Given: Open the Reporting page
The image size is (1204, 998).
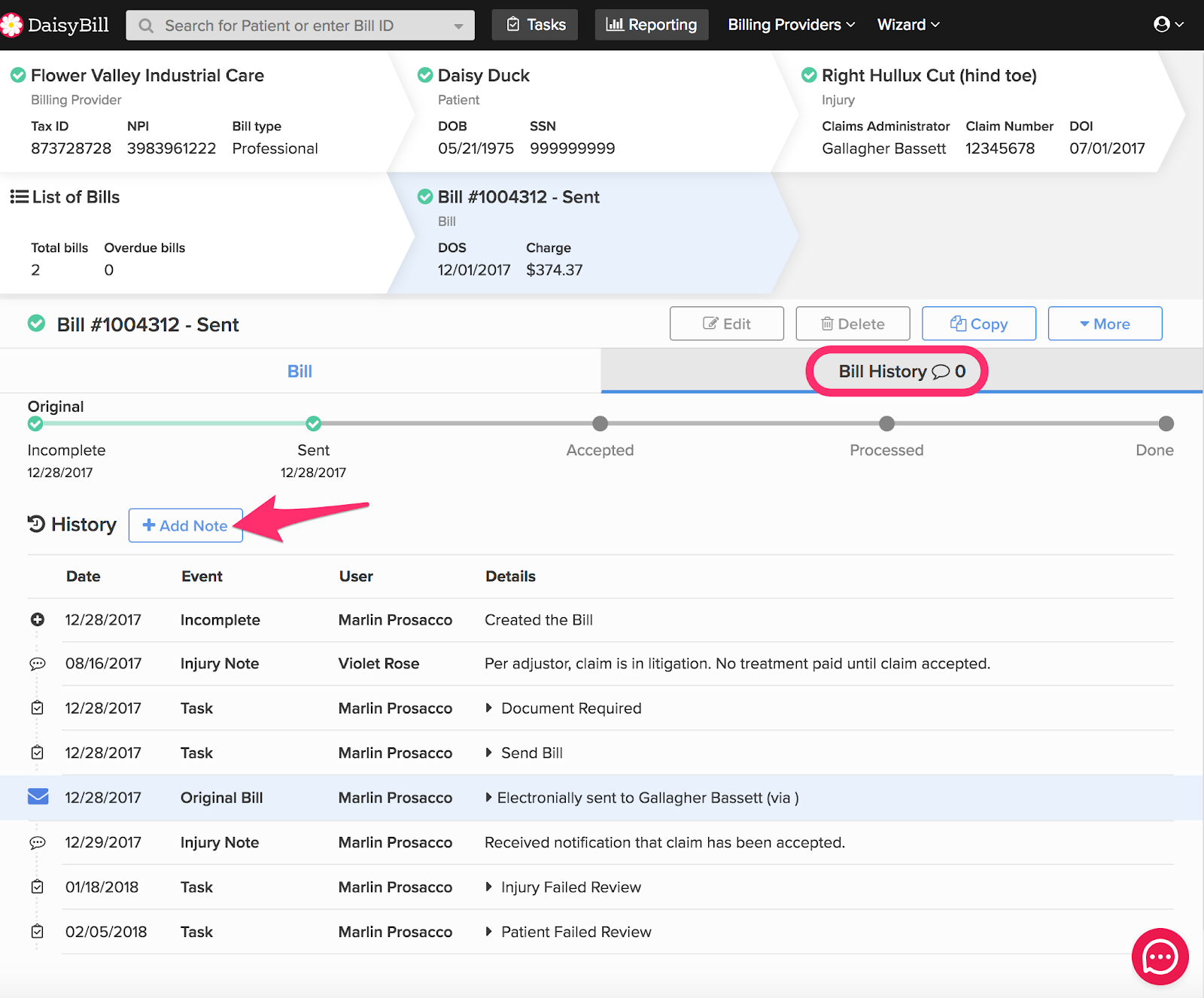Looking at the screenshot, I should coord(652,25).
